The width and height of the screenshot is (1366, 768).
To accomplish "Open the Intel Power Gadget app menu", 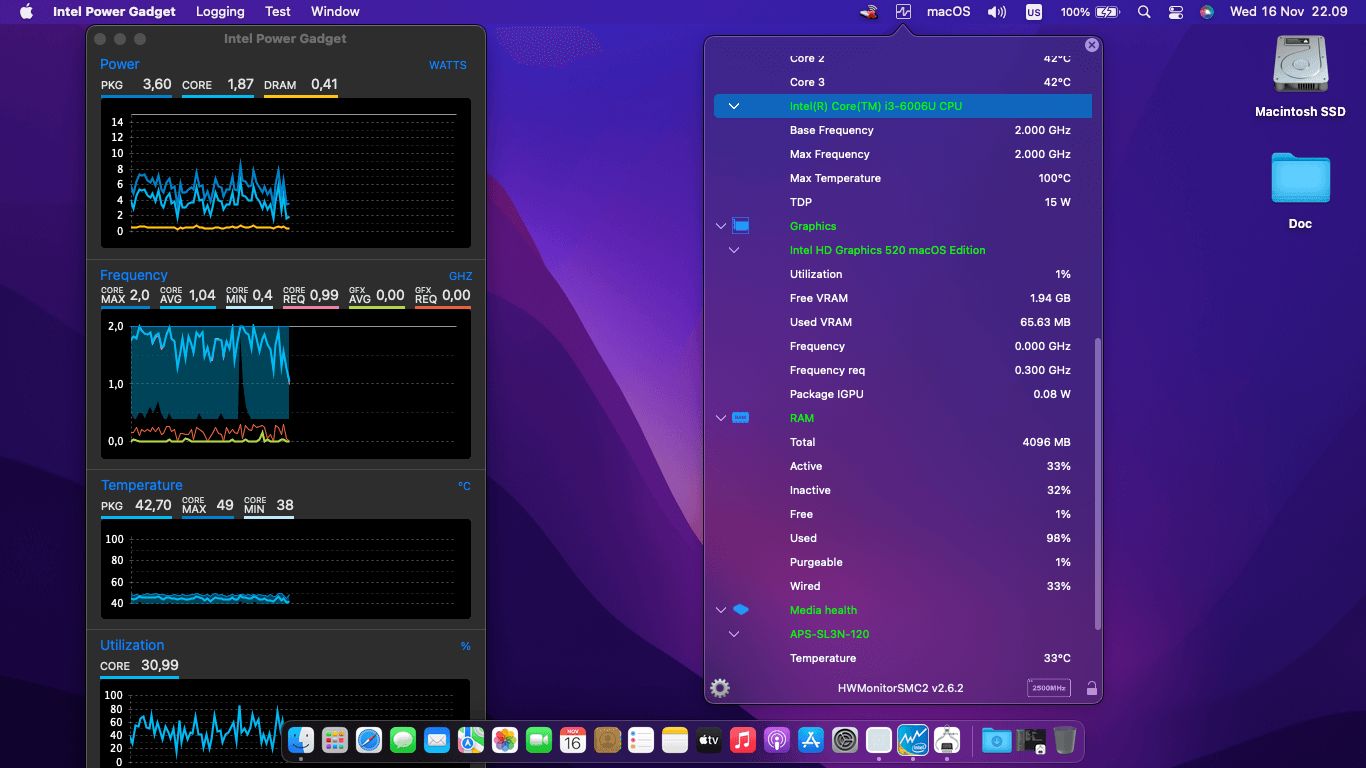I will [115, 12].
